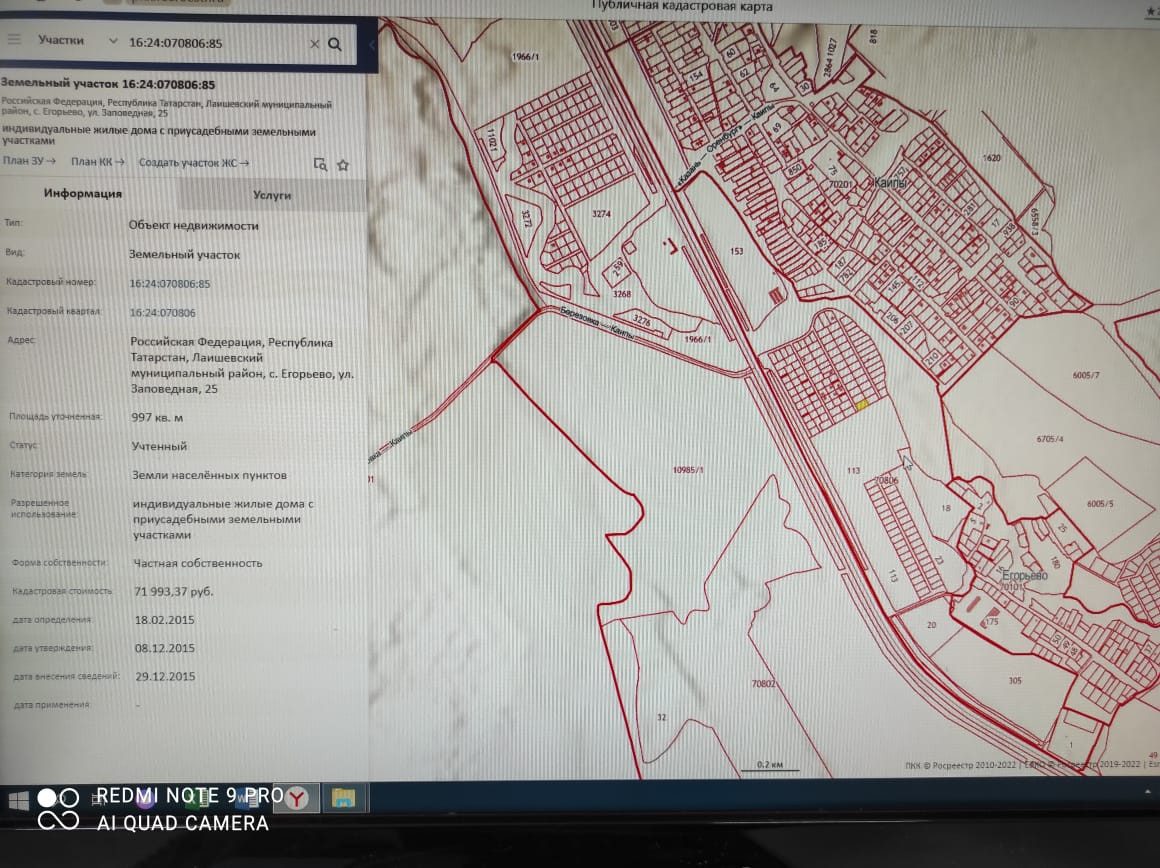
Task: Open the hamburger menu in search bar
Action: (x=14, y=40)
